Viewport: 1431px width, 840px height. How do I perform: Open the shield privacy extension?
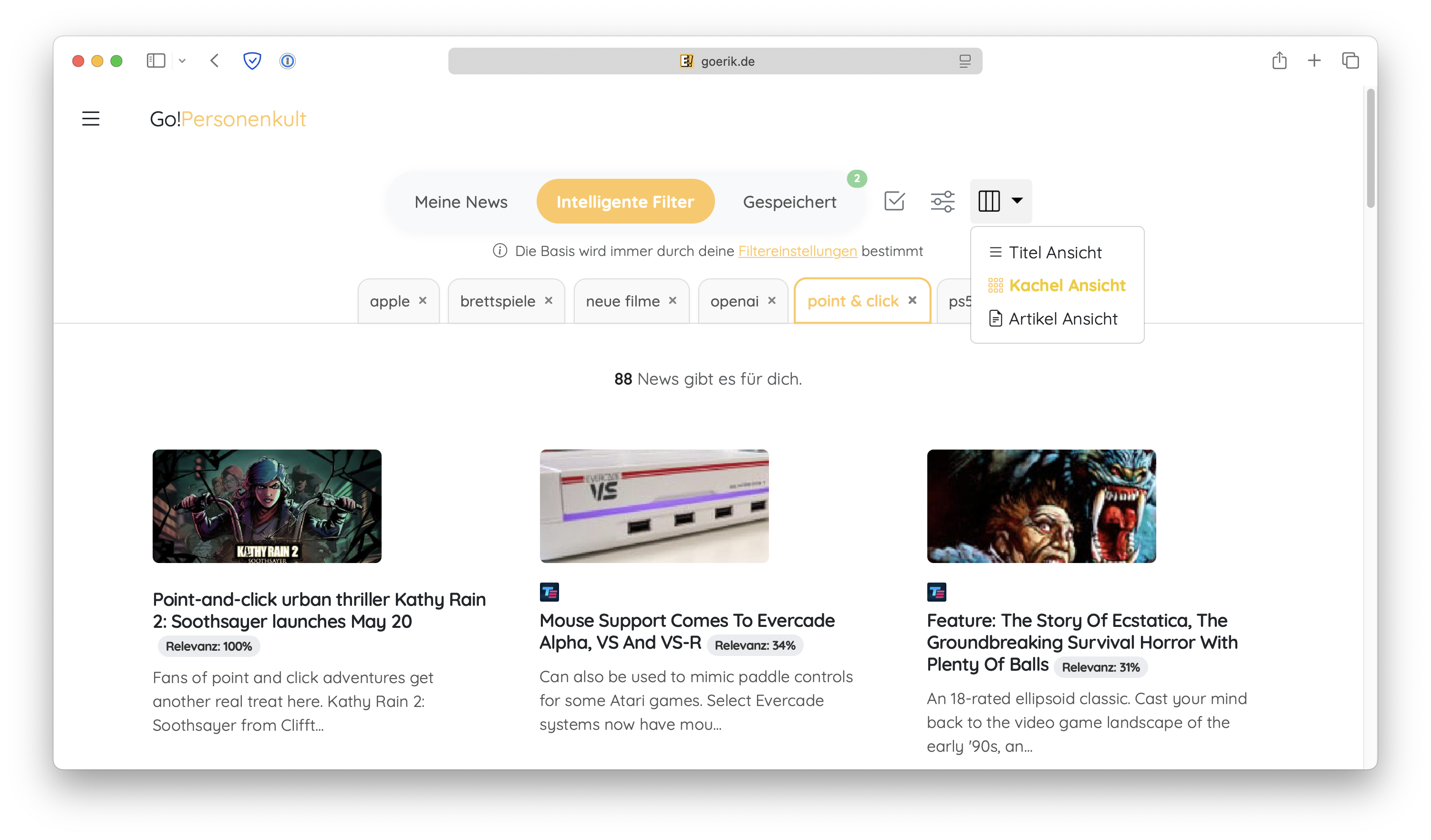coord(252,61)
